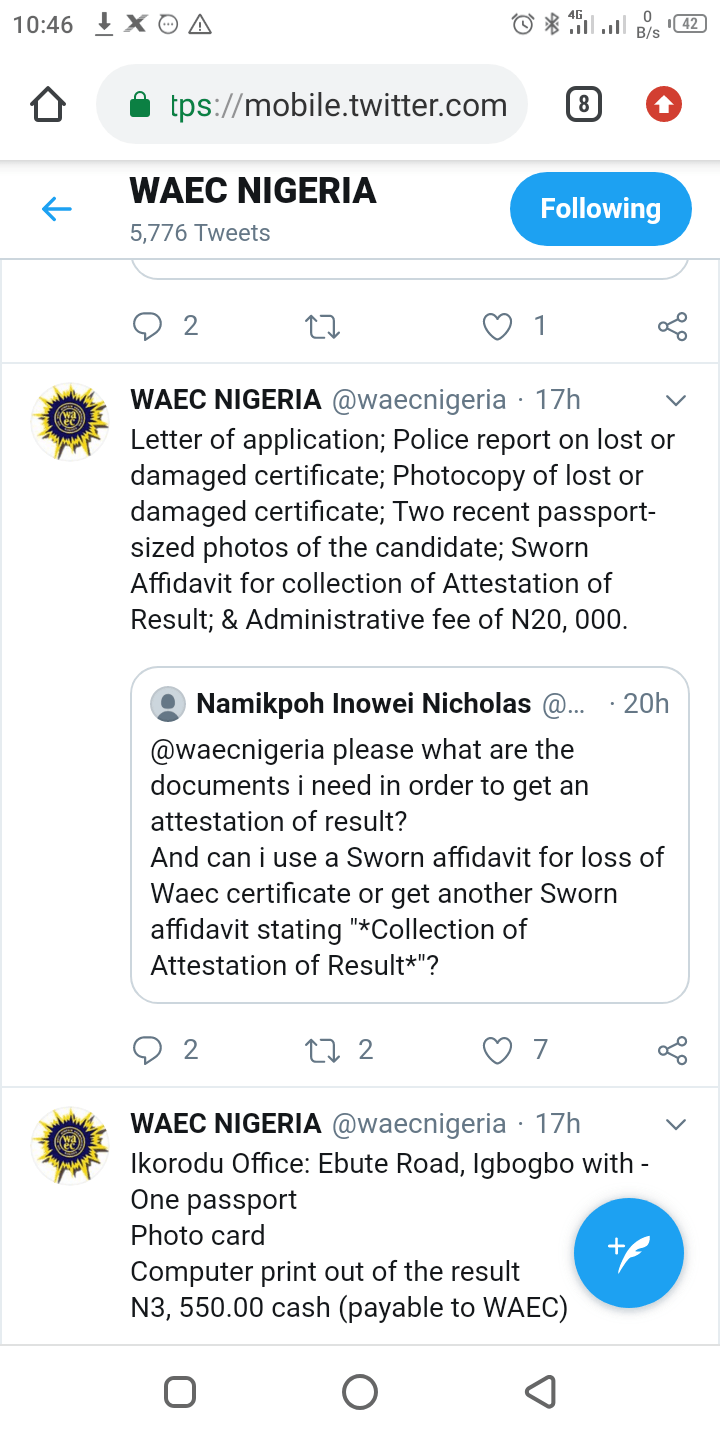Toggle the Following button for WAEC NIGERIA
The width and height of the screenshot is (720, 1440).
[601, 209]
